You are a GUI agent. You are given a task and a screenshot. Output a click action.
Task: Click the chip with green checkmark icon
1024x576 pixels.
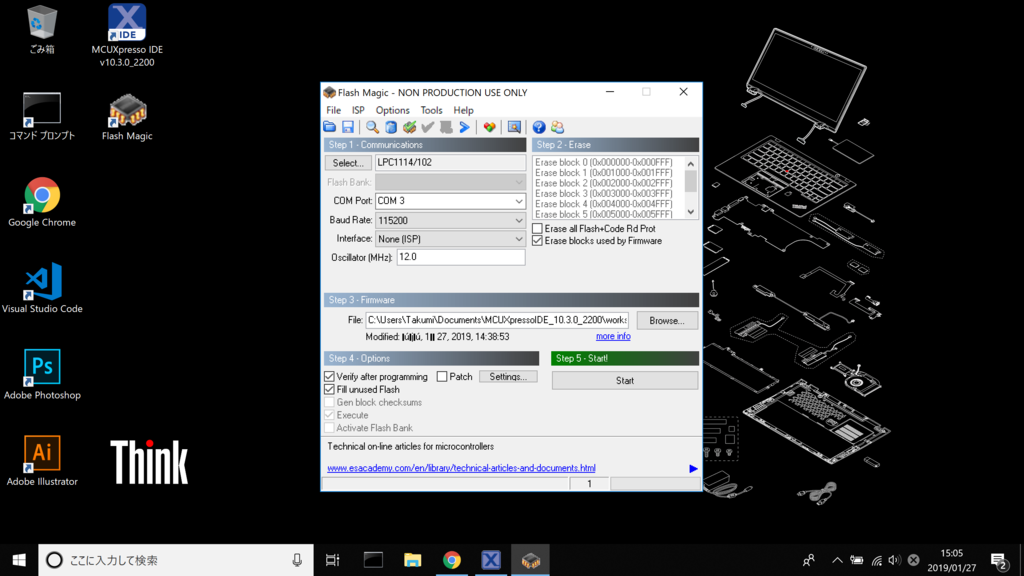pyautogui.click(x=409, y=127)
